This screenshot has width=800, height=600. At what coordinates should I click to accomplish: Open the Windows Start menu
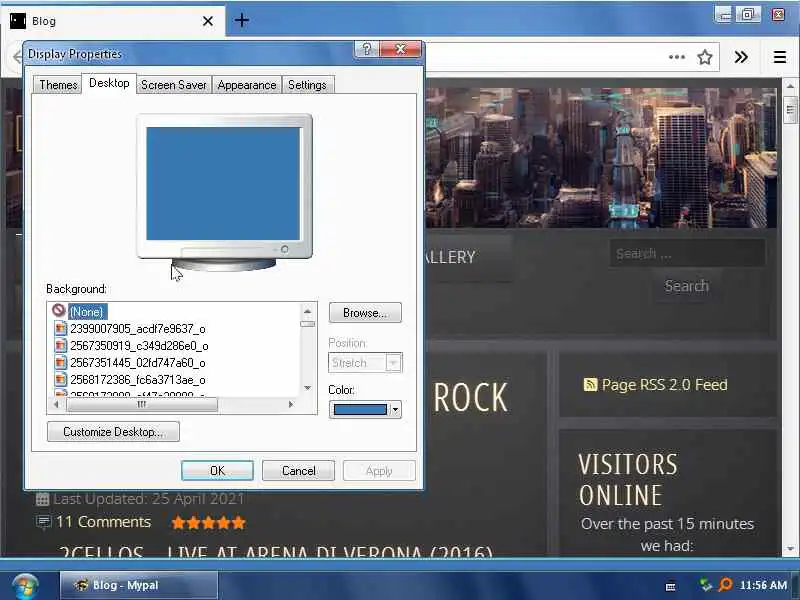25,586
